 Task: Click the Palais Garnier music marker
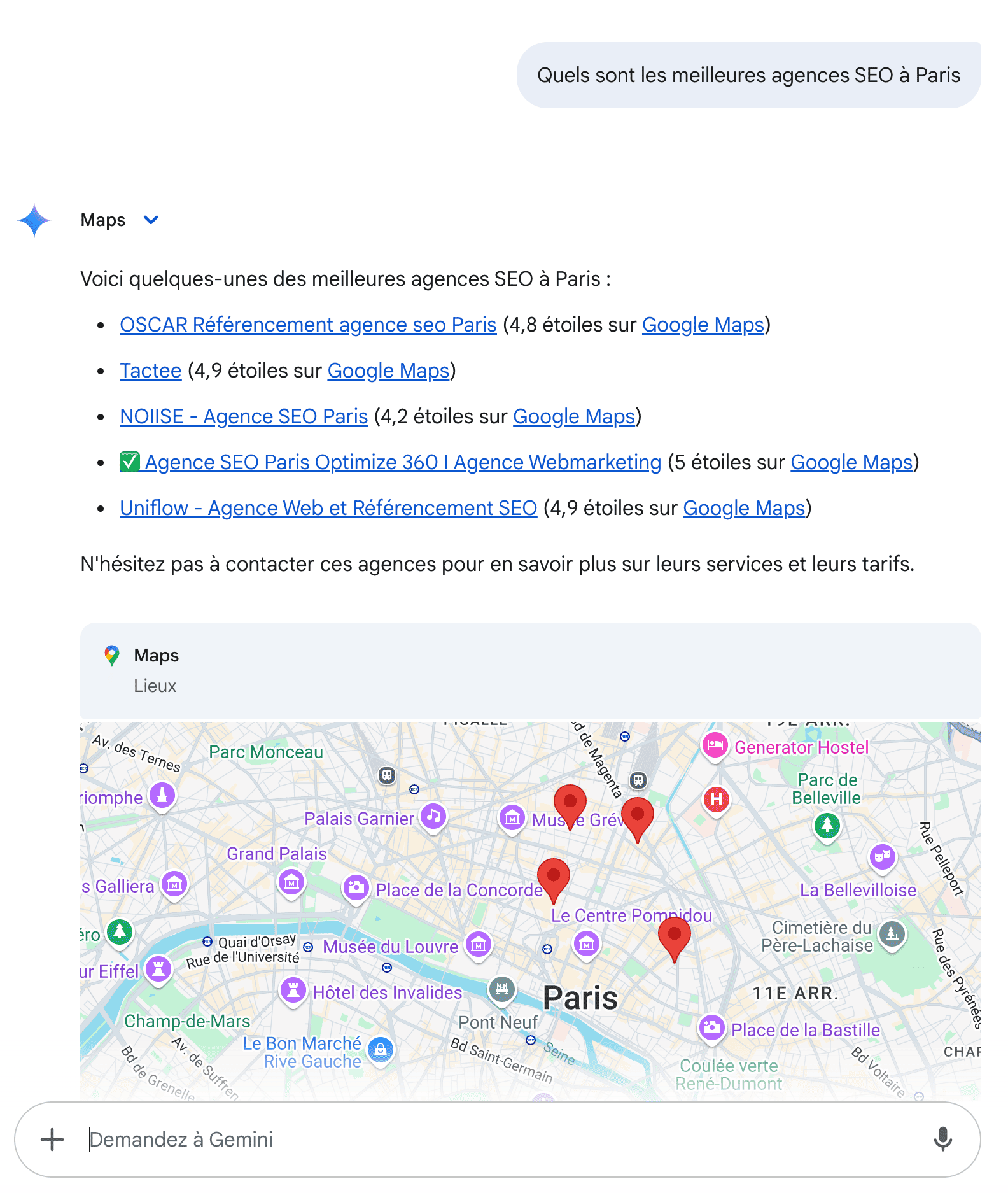(x=433, y=816)
